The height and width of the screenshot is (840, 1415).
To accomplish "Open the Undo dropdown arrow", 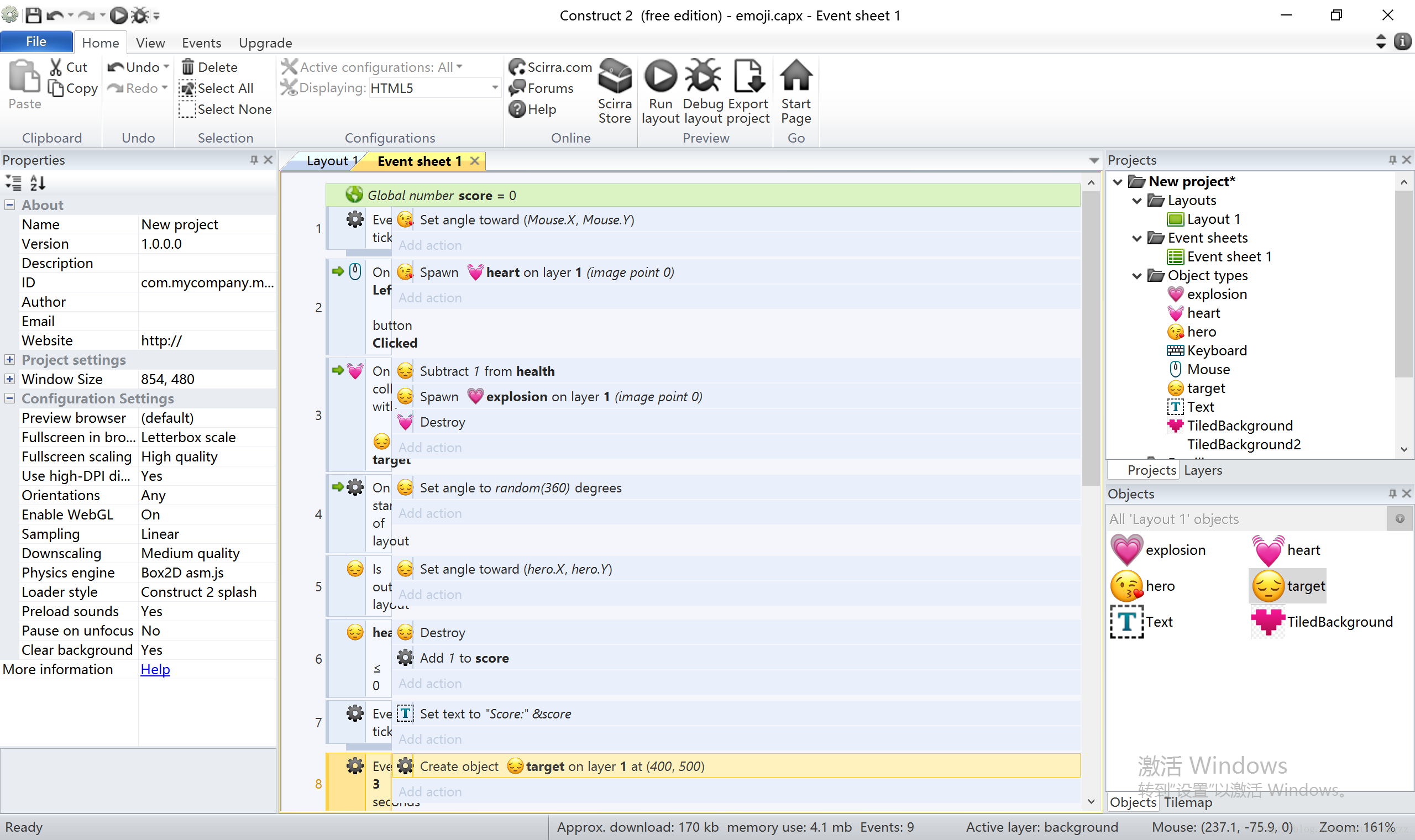I will (x=166, y=67).
